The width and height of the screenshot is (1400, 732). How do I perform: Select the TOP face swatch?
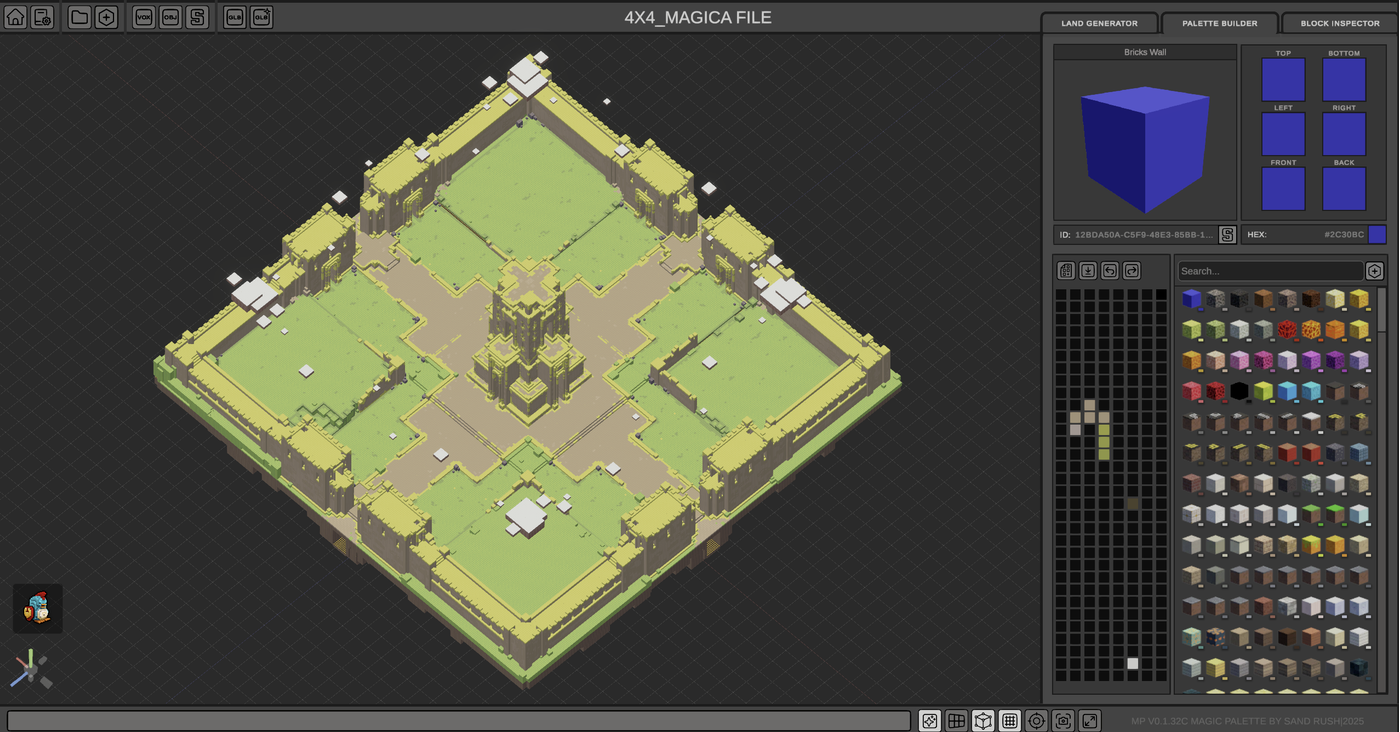coord(1283,80)
